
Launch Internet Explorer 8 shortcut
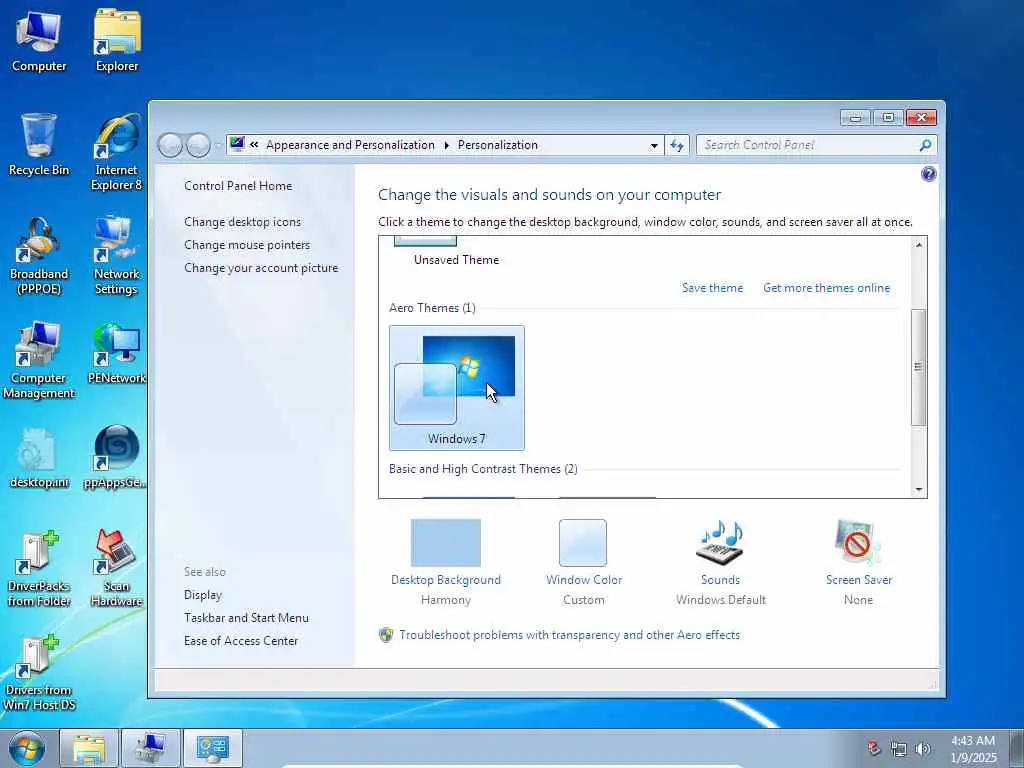click(x=117, y=153)
